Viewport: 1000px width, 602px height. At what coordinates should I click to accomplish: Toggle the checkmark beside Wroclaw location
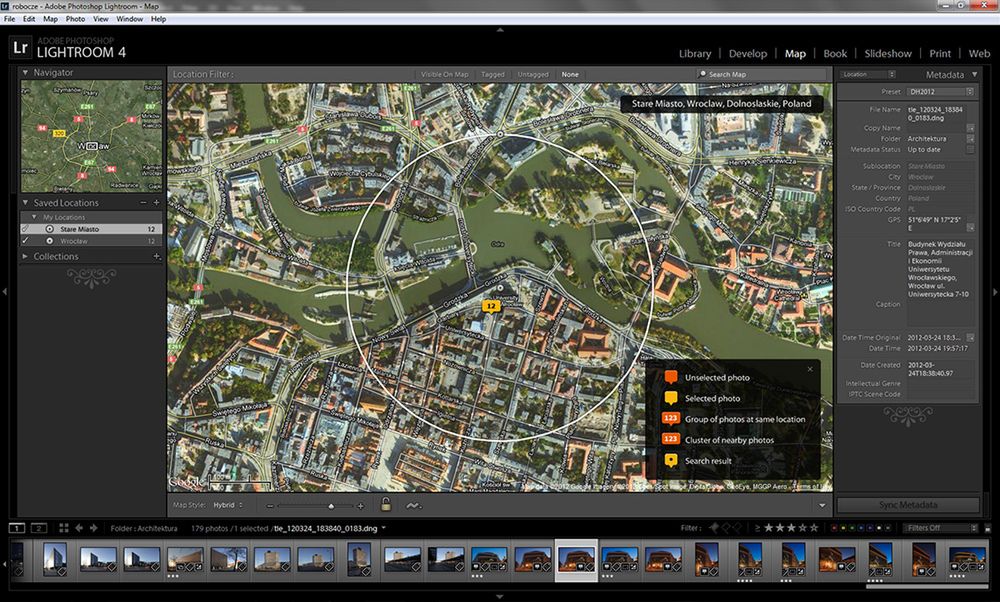(26, 241)
